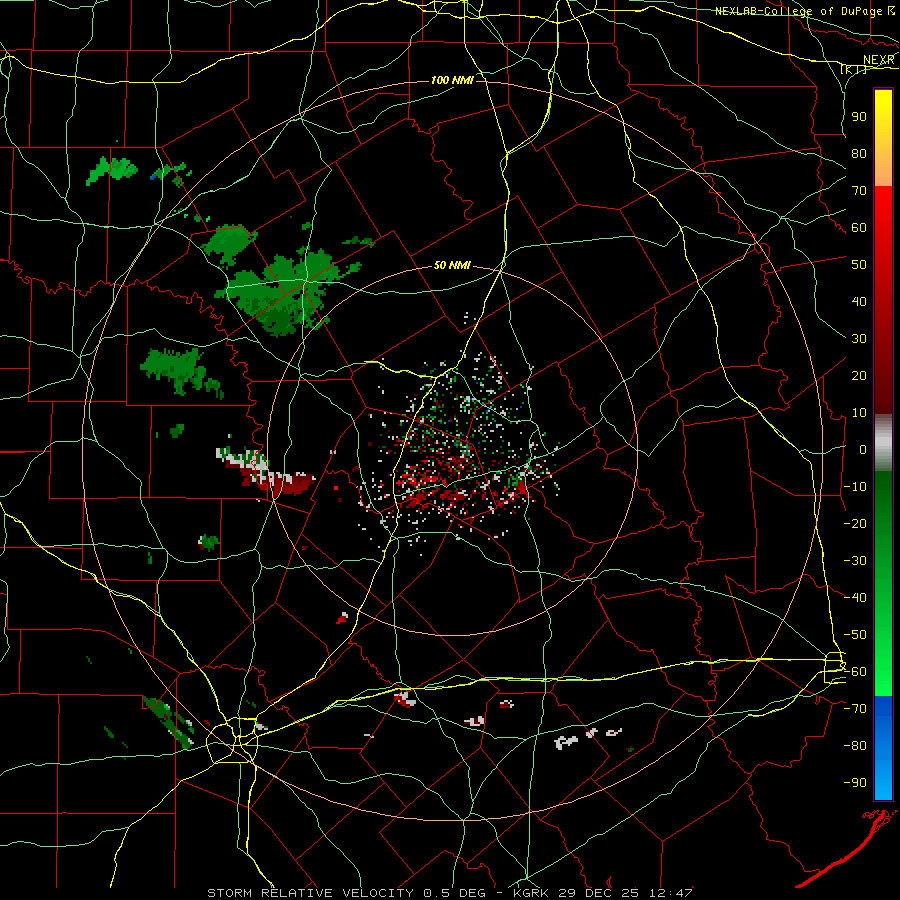This screenshot has width=900, height=900.
Task: Click the positive 70 velocity scale label
Action: pos(859,191)
